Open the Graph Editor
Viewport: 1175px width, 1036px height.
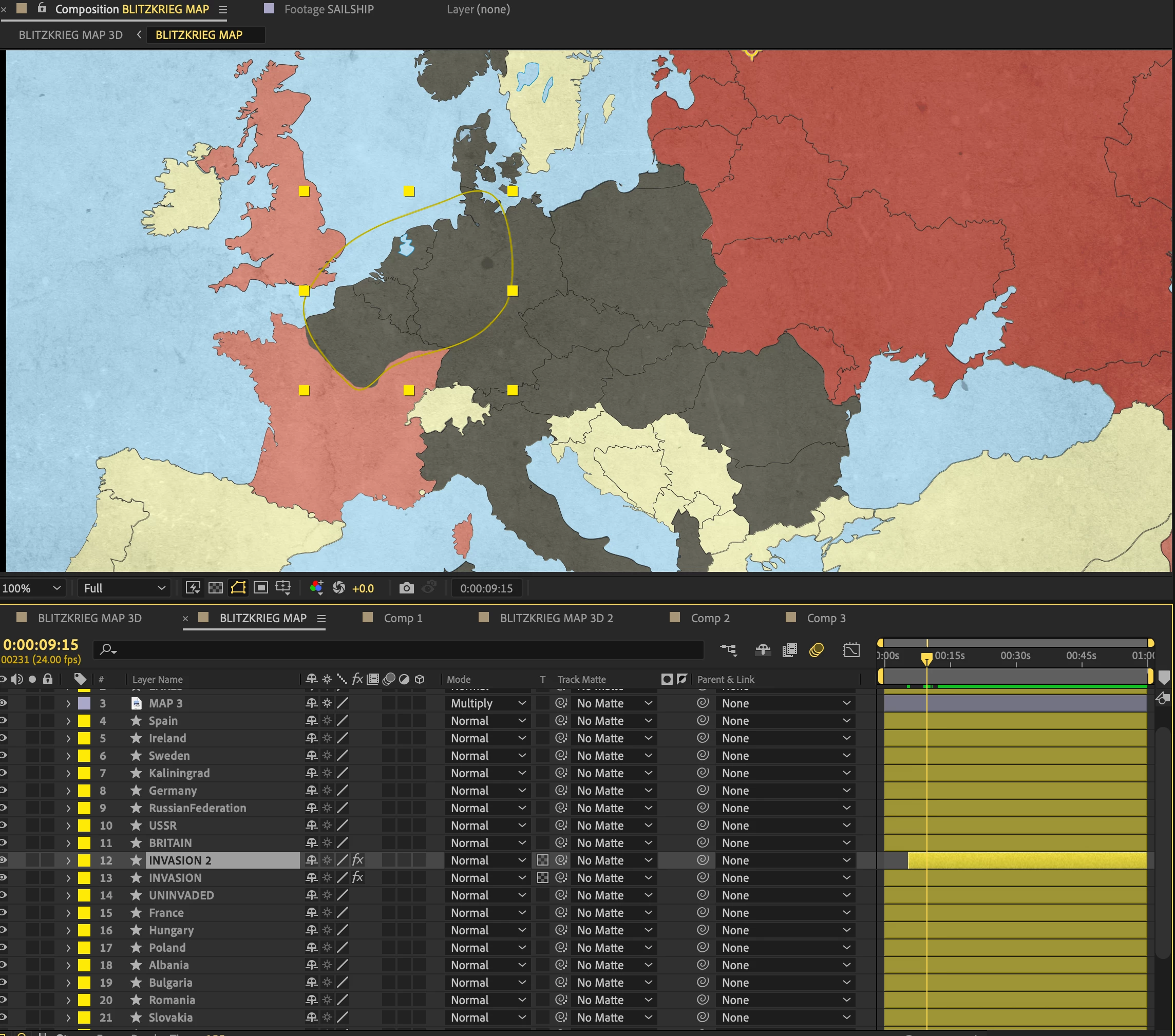(851, 650)
